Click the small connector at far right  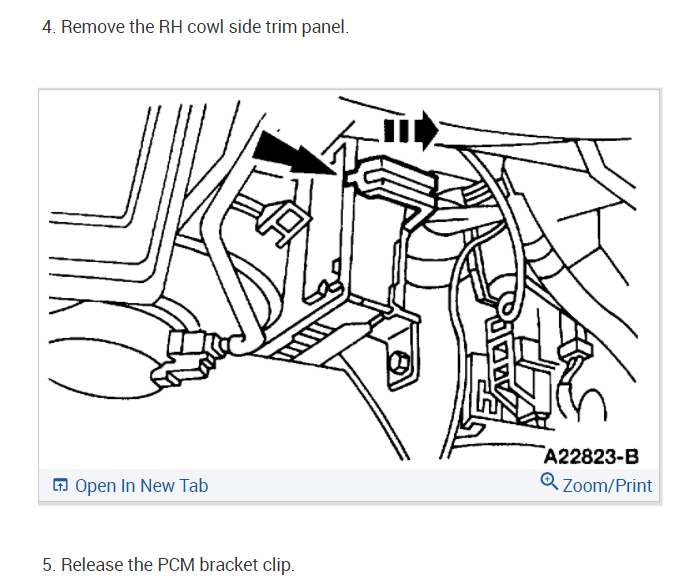click(x=579, y=348)
